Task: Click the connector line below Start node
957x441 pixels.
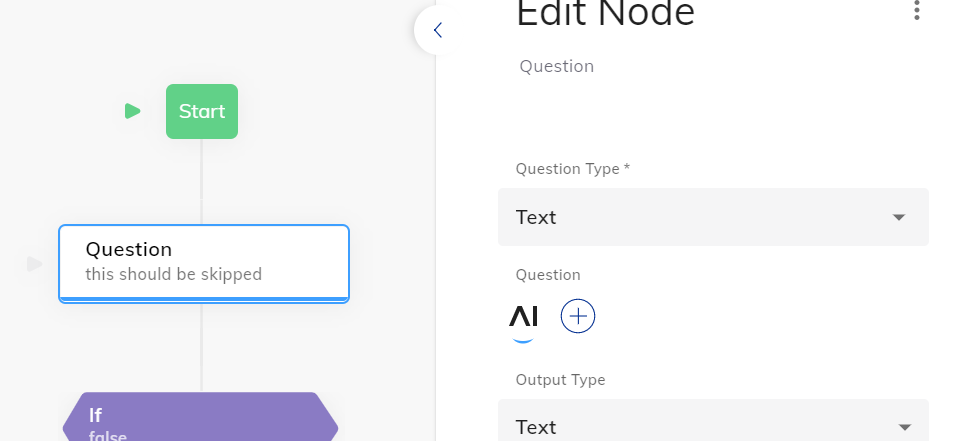Action: [201, 181]
